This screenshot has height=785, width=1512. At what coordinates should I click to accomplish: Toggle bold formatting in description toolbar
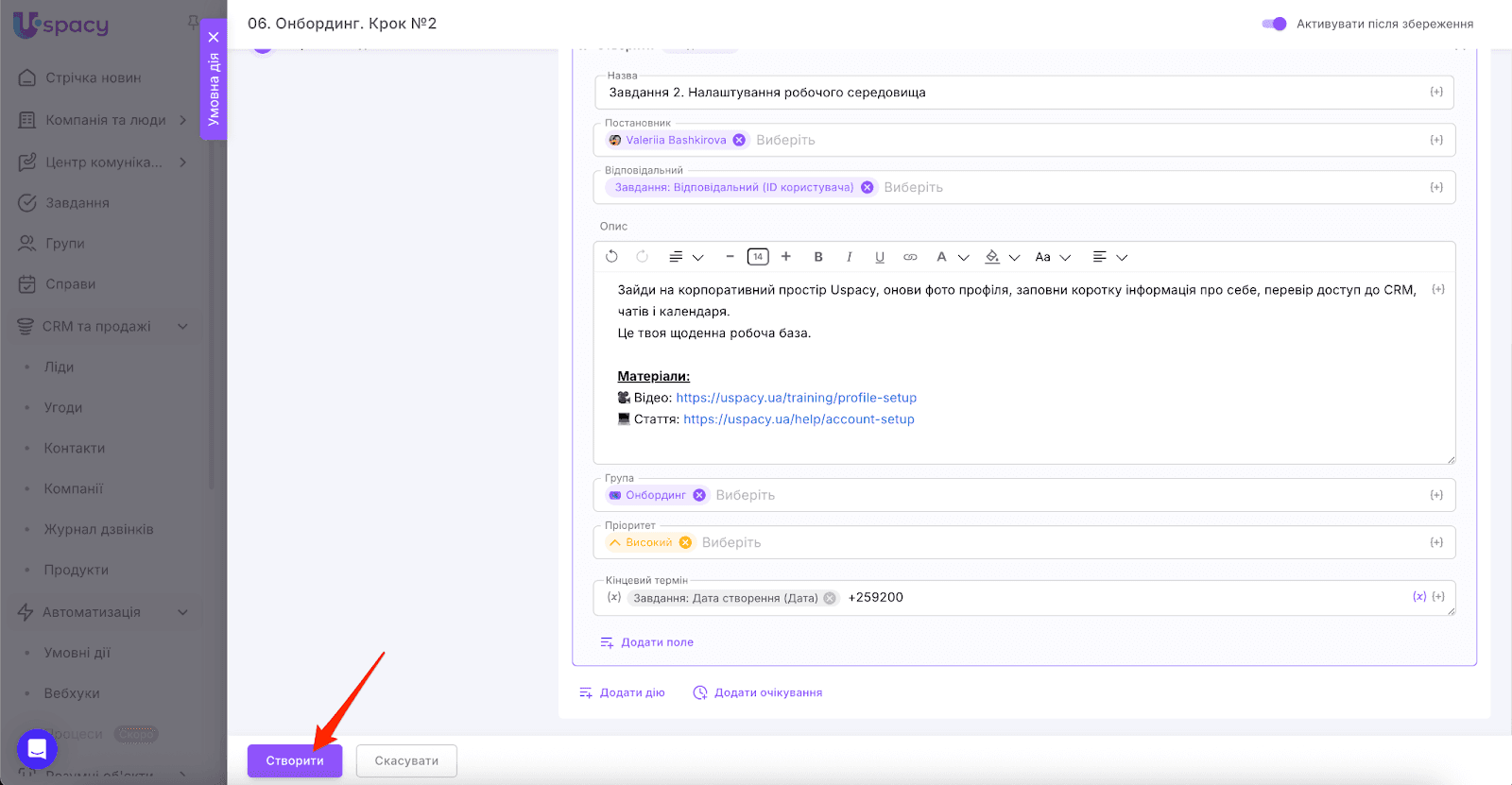818,257
